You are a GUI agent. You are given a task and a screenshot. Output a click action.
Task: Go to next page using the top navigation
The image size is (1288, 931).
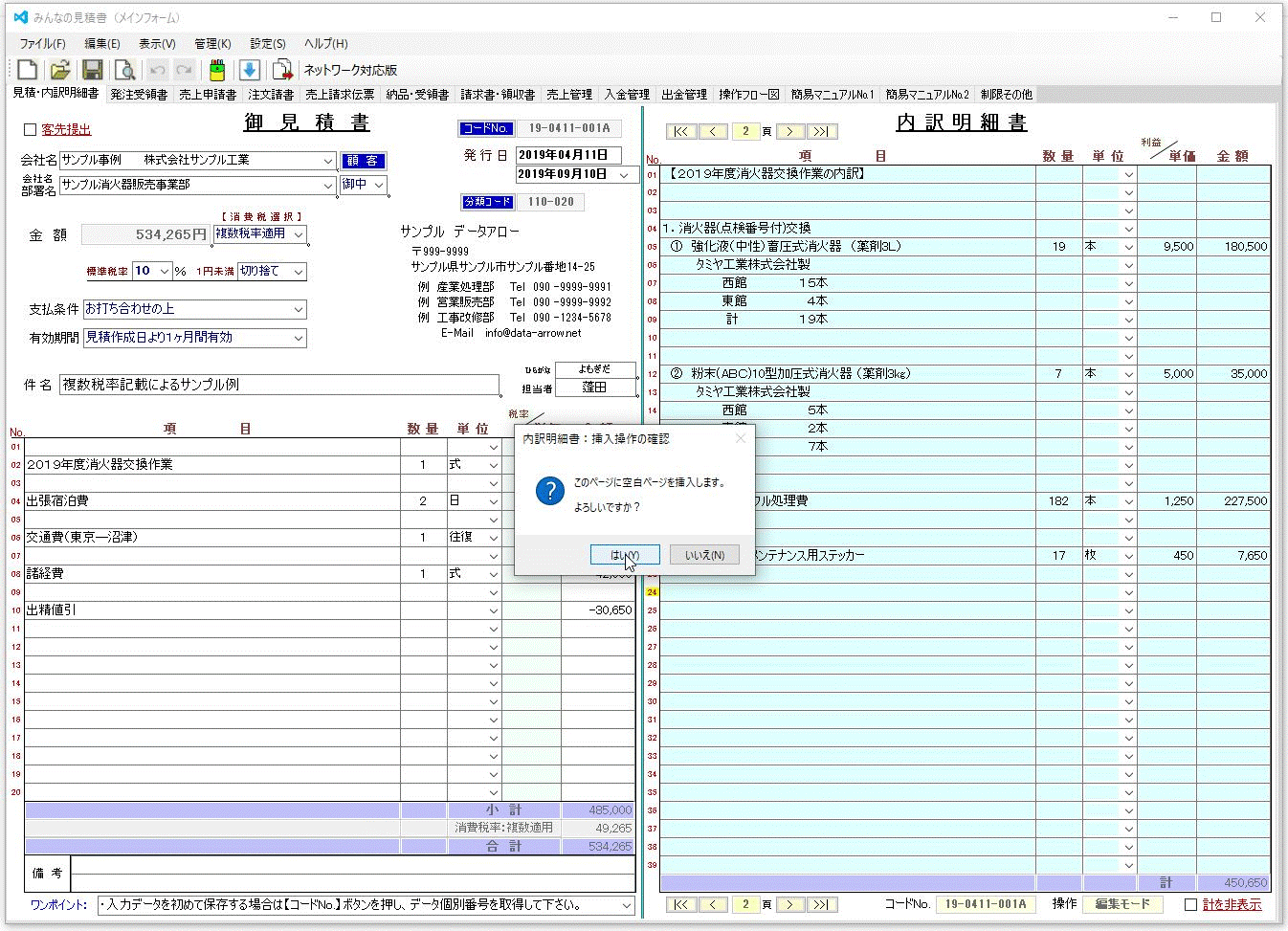[x=789, y=131]
